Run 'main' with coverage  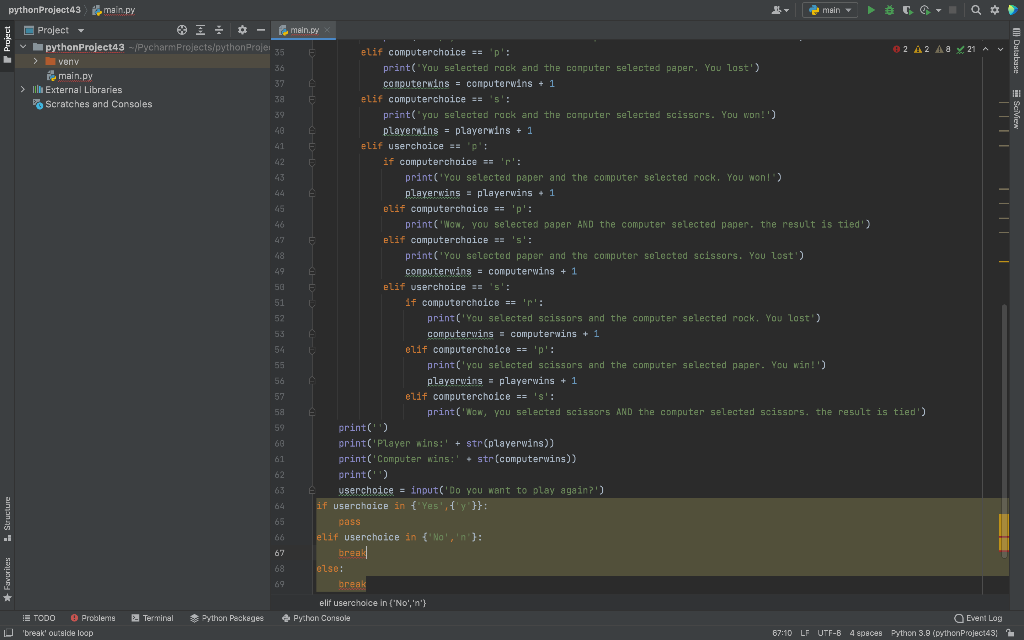coord(906,9)
